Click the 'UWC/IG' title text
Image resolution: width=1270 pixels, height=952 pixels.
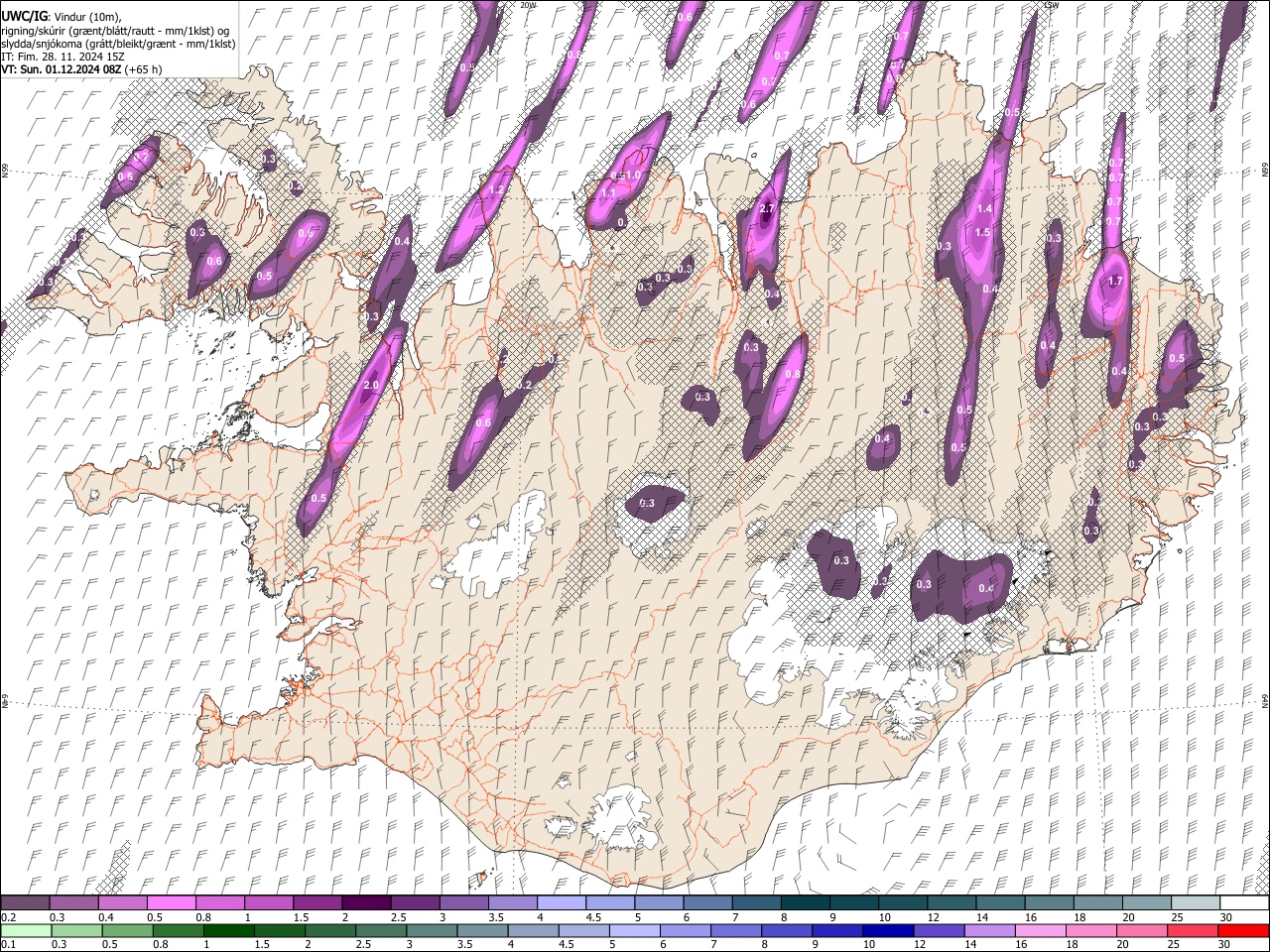(x=24, y=17)
